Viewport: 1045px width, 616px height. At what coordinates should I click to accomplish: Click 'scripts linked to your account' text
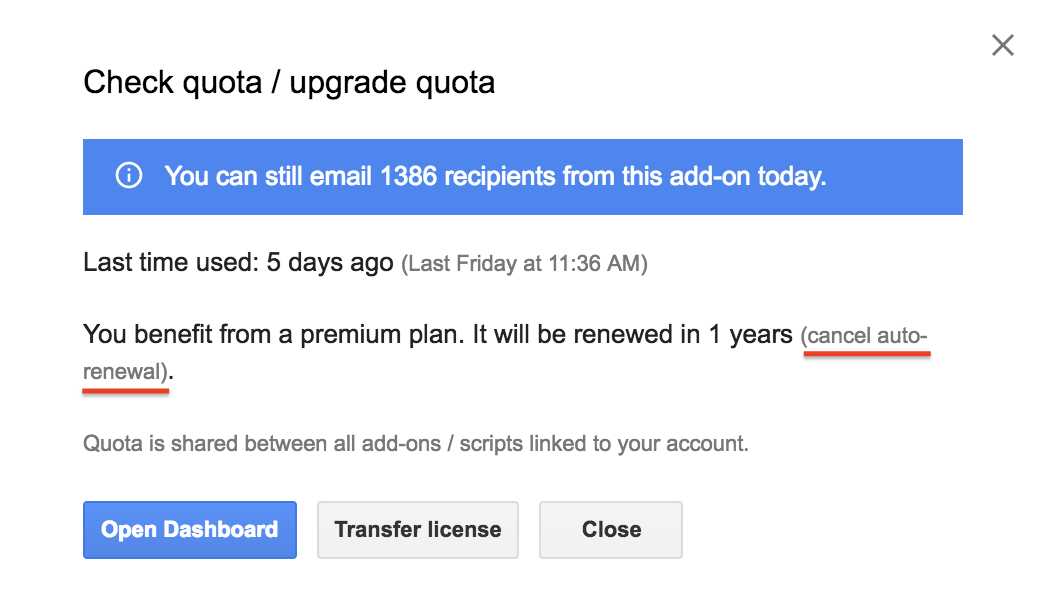coord(604,443)
